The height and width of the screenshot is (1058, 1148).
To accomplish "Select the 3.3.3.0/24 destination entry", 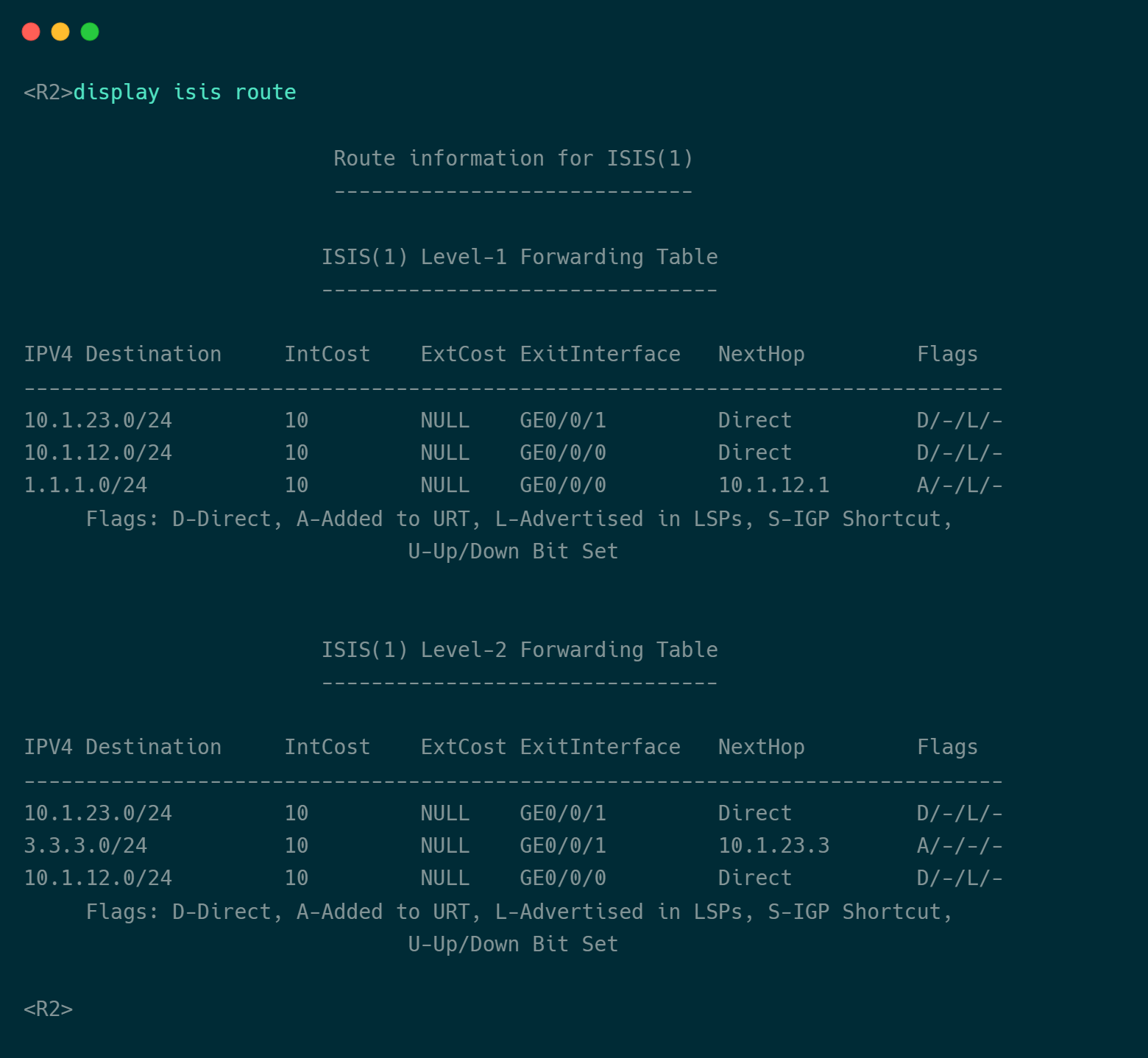I will (x=85, y=846).
